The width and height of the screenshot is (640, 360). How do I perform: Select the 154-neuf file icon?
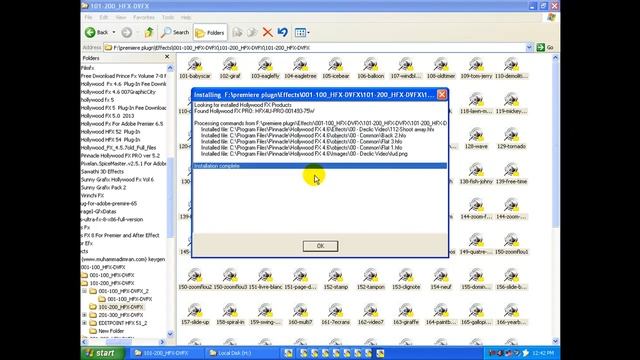point(441,279)
